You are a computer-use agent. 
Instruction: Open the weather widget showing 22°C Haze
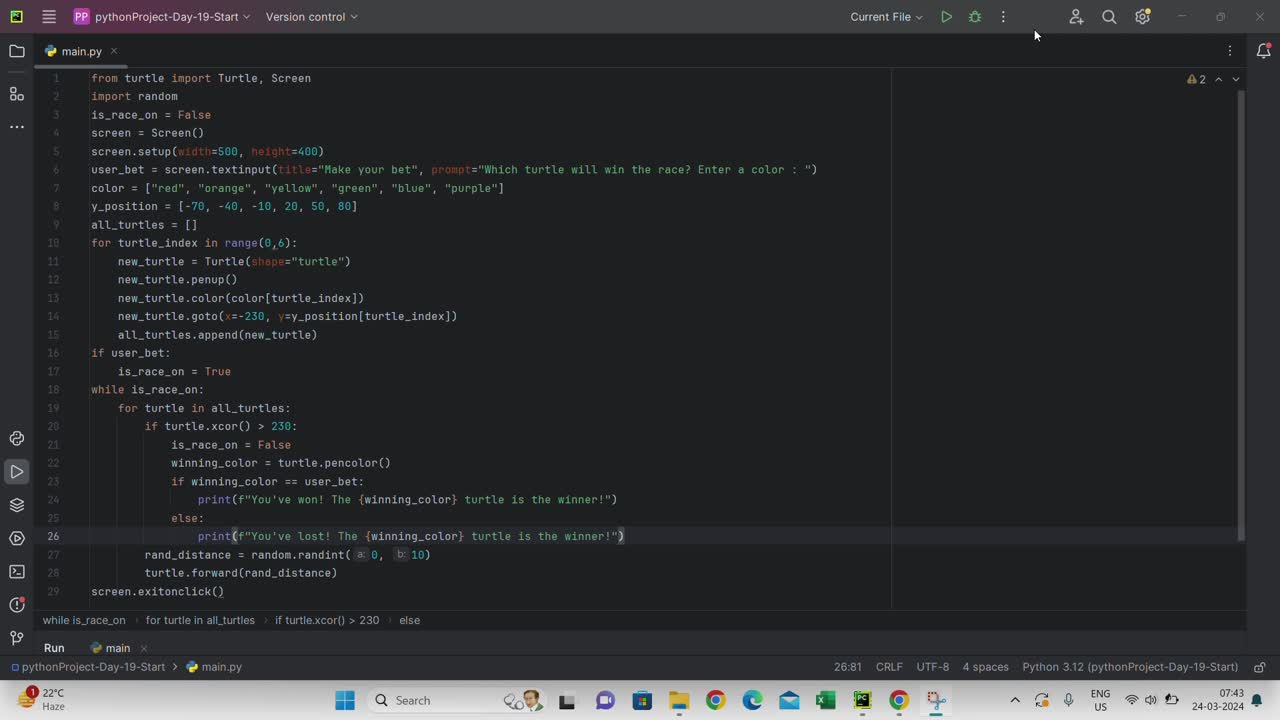[41, 699]
